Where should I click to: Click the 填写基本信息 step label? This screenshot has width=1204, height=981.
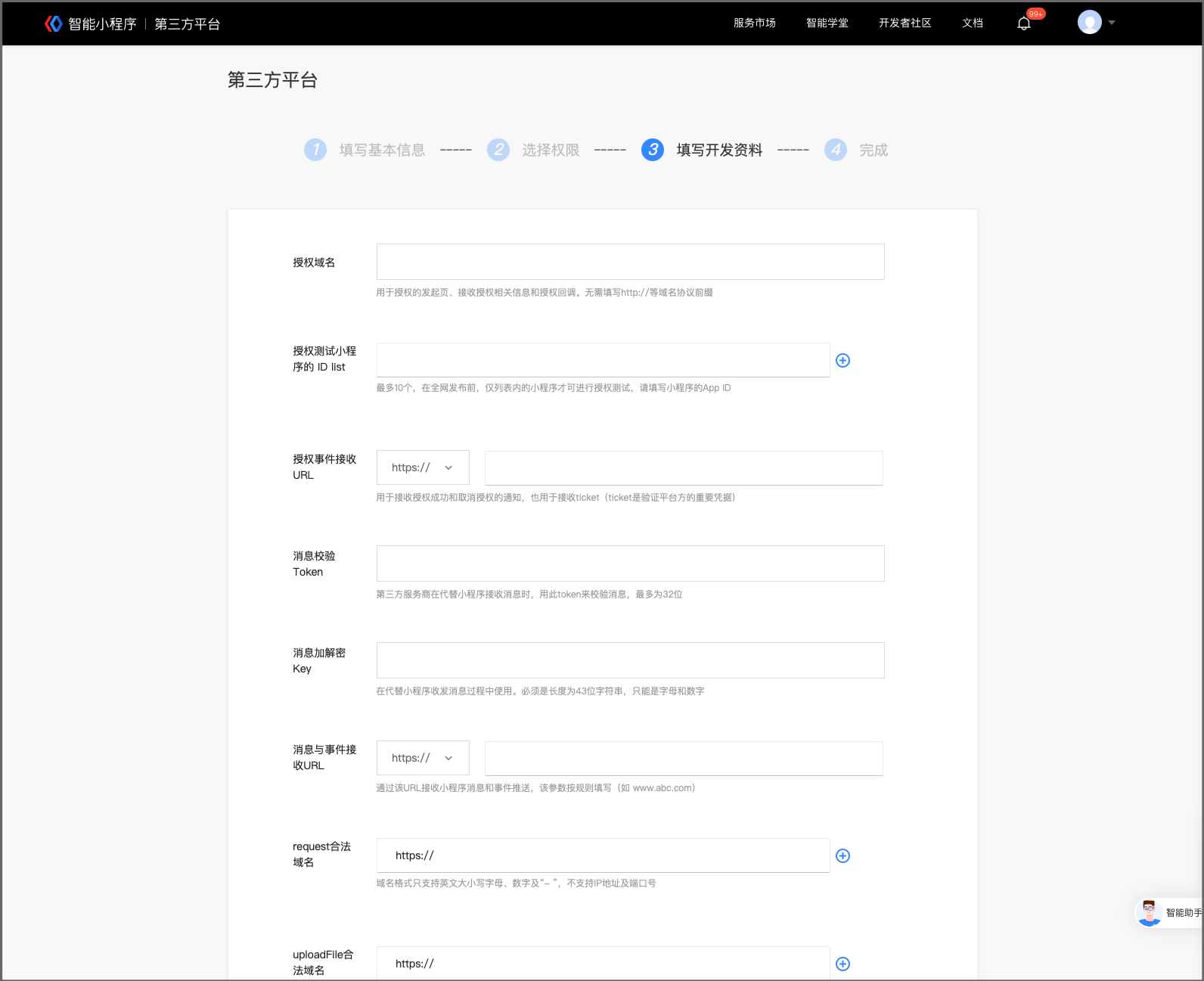coord(382,150)
